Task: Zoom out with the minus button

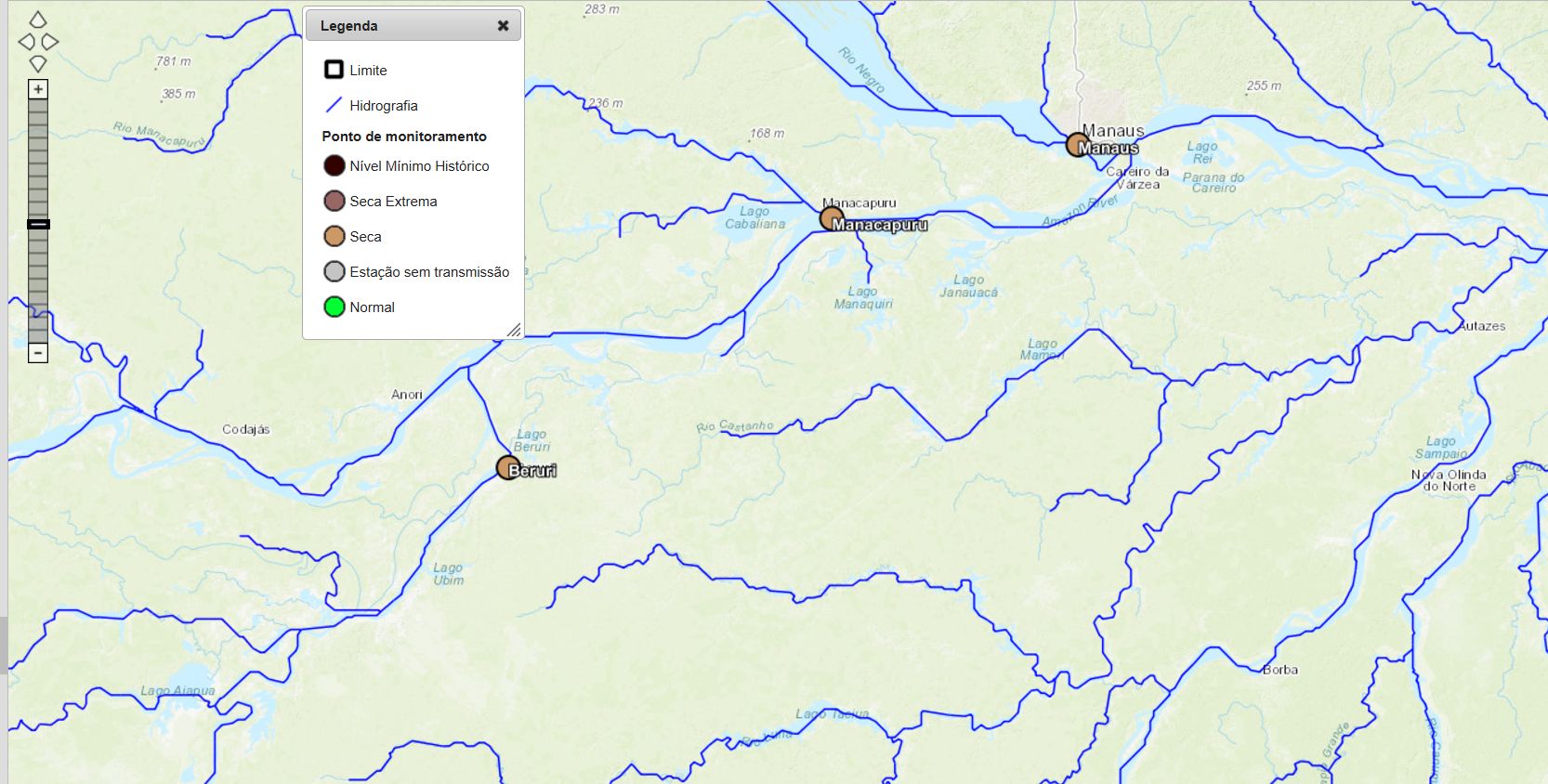Action: (38, 353)
